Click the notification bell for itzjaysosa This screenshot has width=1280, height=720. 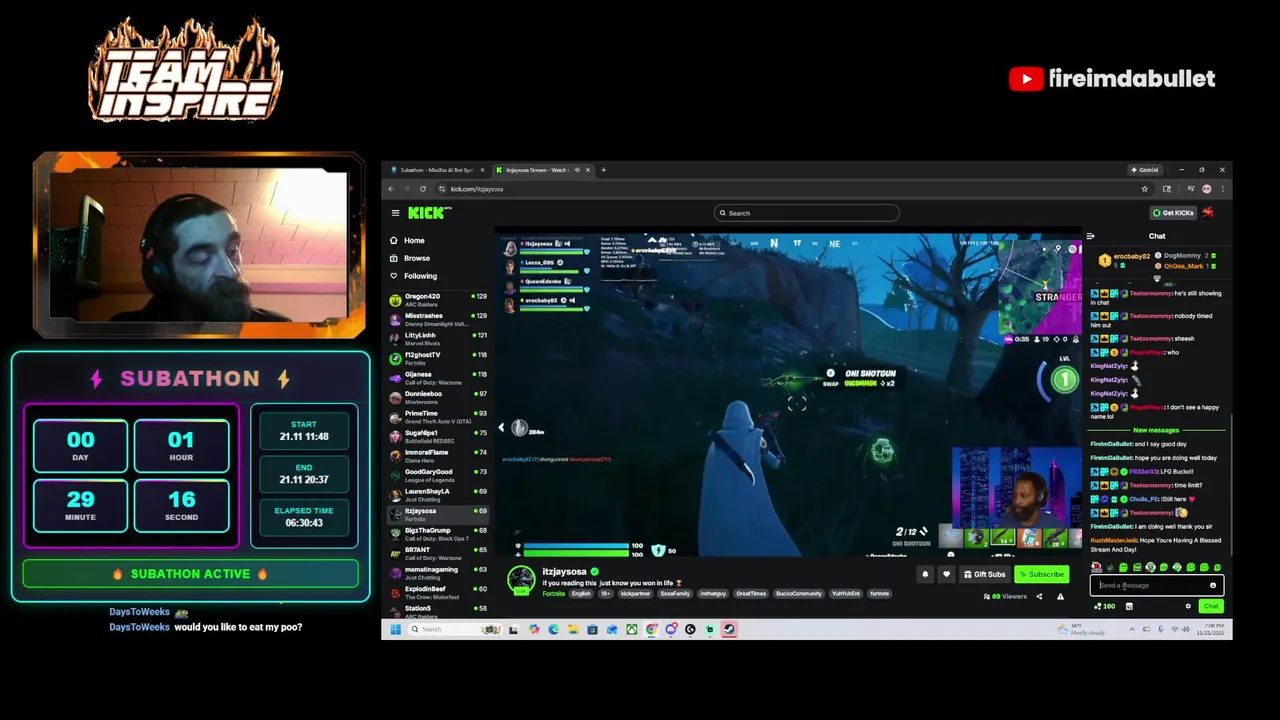point(925,574)
